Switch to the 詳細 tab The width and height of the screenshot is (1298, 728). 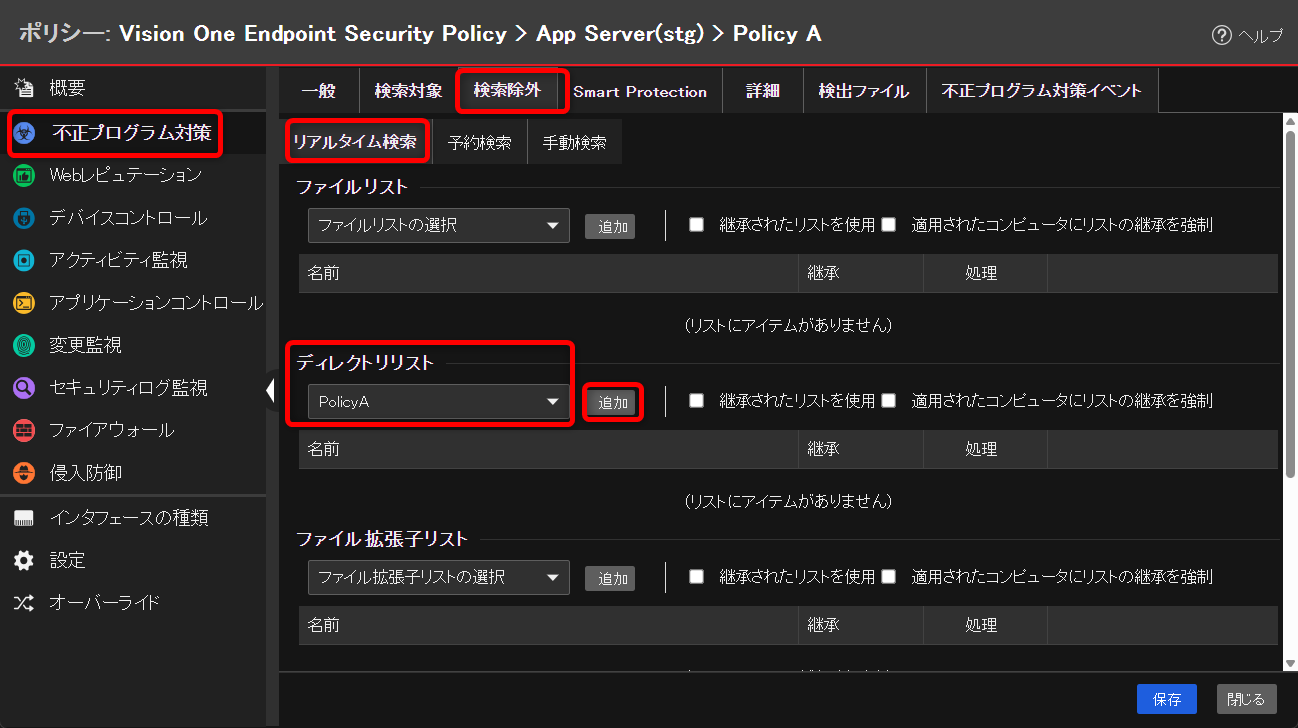[x=763, y=91]
